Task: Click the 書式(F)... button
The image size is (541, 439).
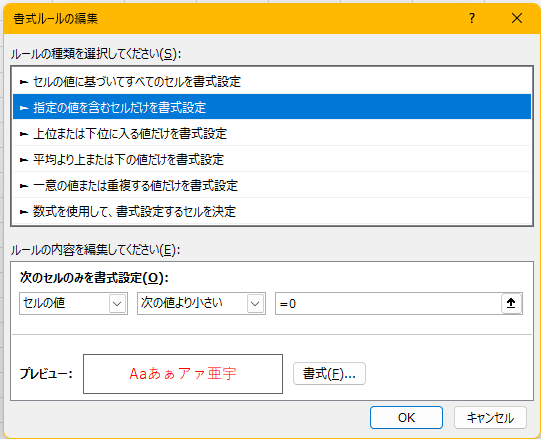Action: (x=329, y=373)
